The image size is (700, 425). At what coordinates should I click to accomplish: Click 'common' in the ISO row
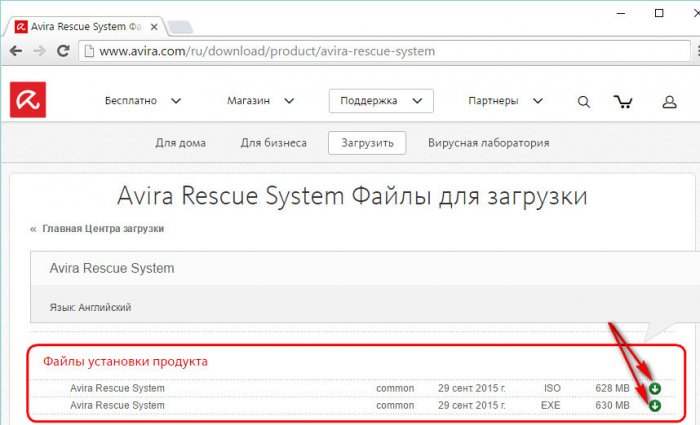395,388
